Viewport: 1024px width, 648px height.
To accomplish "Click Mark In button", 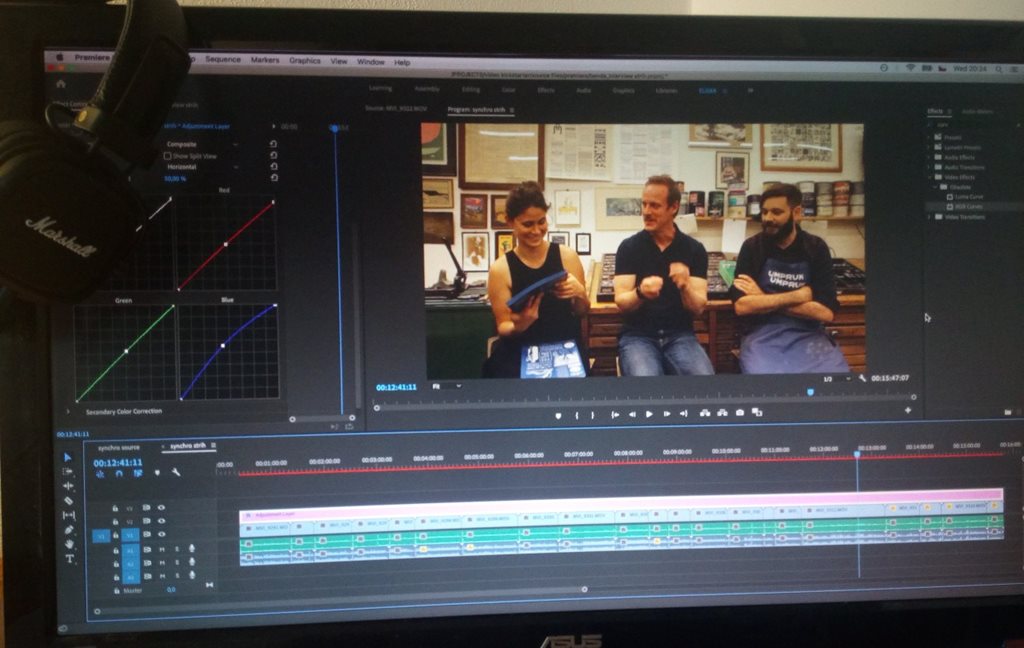I will tap(577, 415).
